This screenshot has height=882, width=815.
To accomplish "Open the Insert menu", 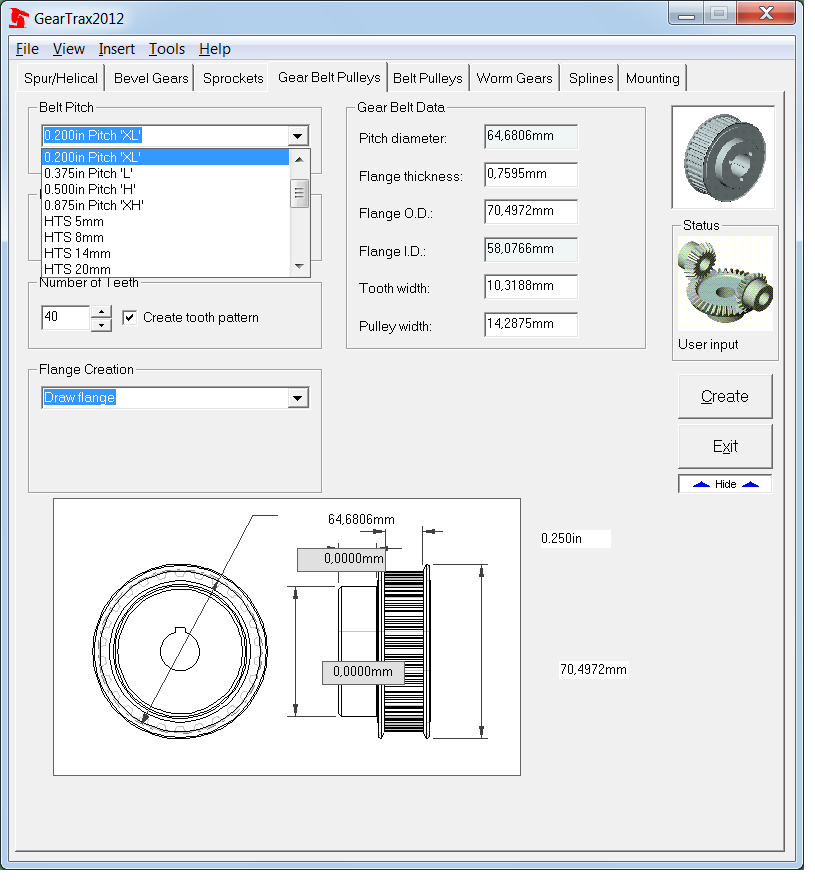I will pyautogui.click(x=118, y=50).
